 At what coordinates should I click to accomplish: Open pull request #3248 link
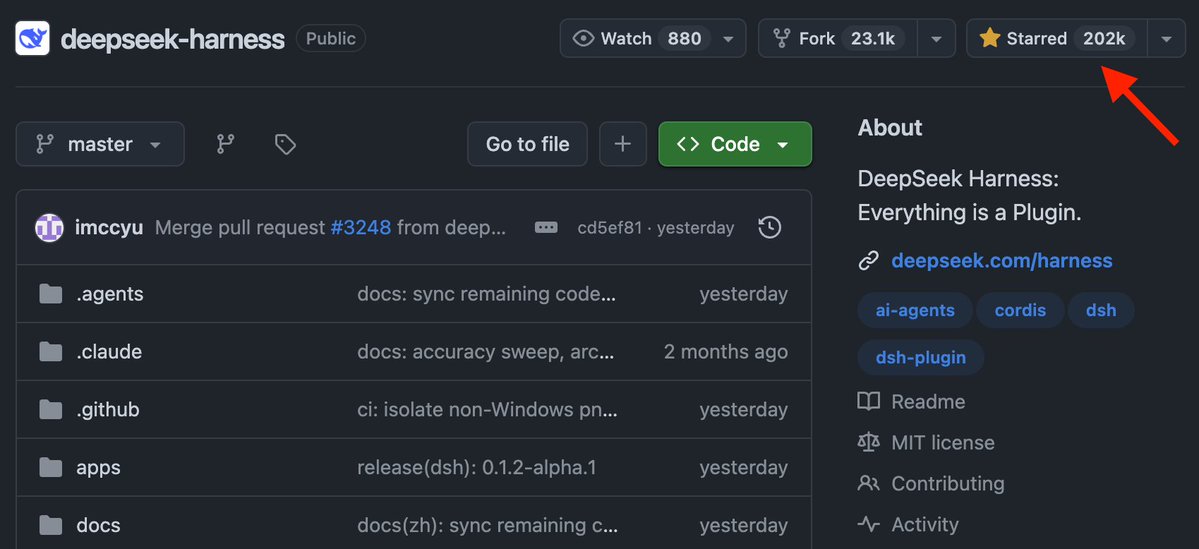pos(361,227)
